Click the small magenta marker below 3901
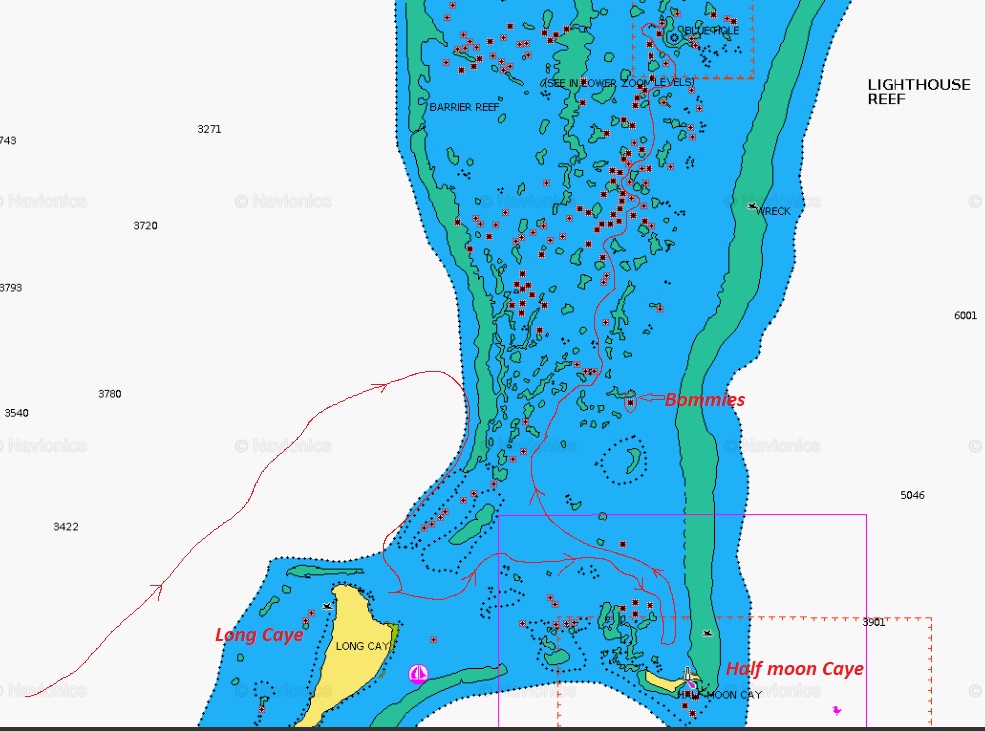 tap(836, 710)
